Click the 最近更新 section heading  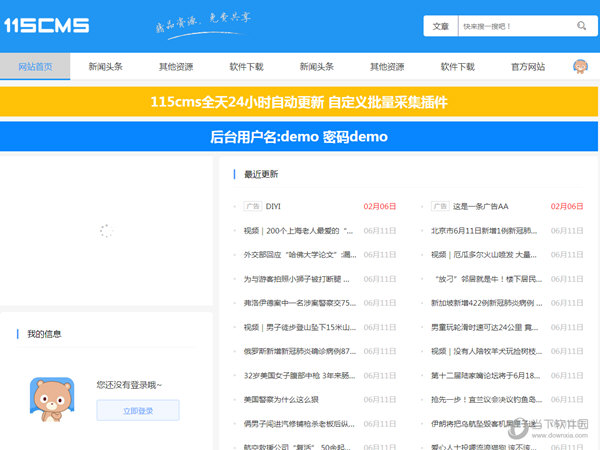261,174
